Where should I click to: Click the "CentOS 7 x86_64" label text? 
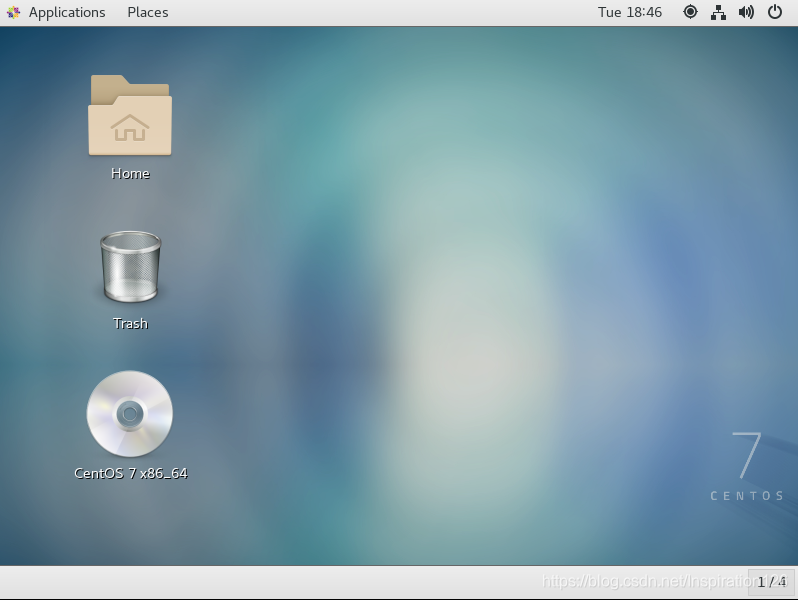[131, 473]
